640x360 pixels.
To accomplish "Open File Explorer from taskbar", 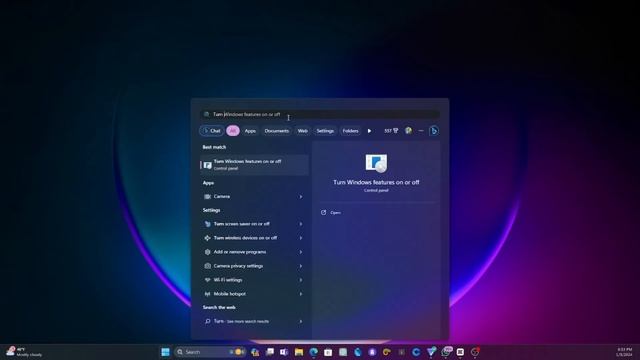I will [299, 352].
